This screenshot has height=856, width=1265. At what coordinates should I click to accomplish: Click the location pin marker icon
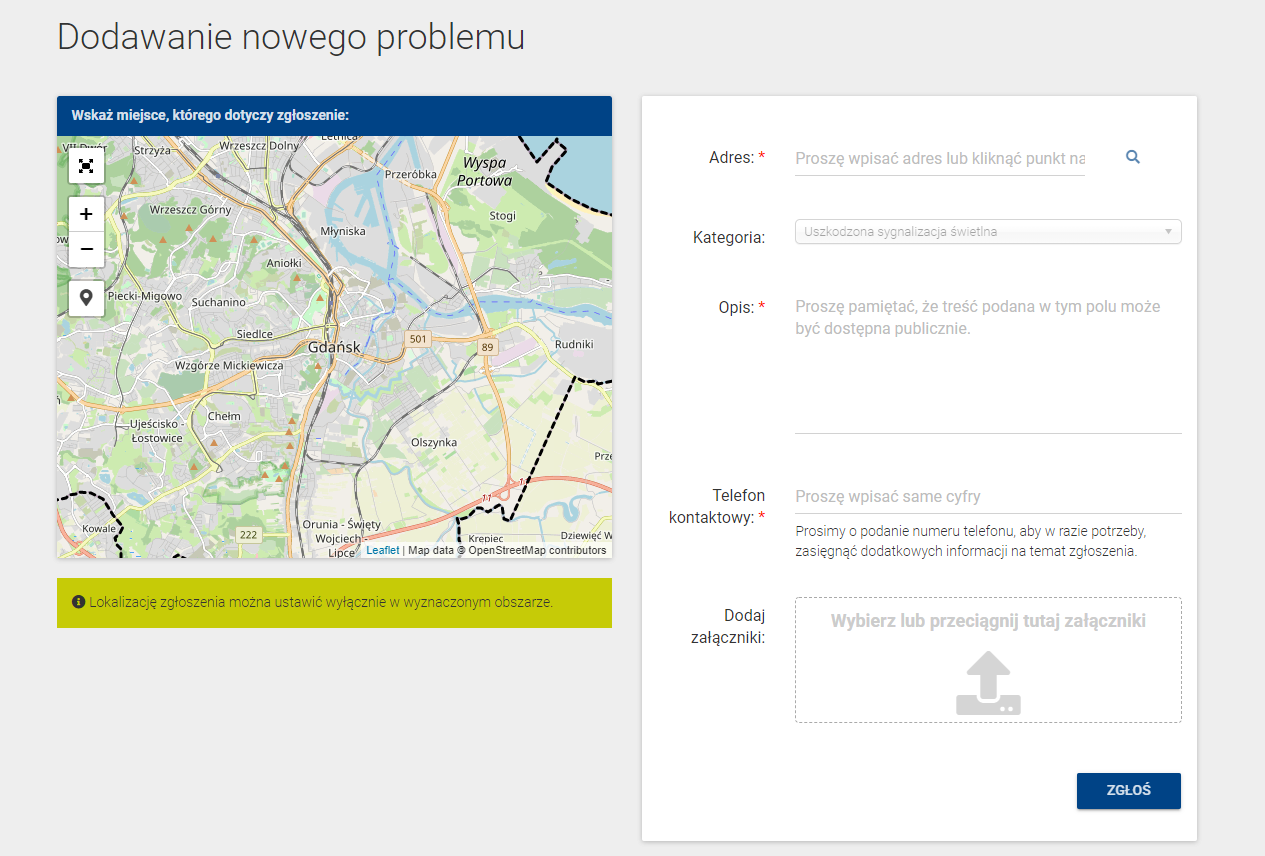pyautogui.click(x=86, y=298)
